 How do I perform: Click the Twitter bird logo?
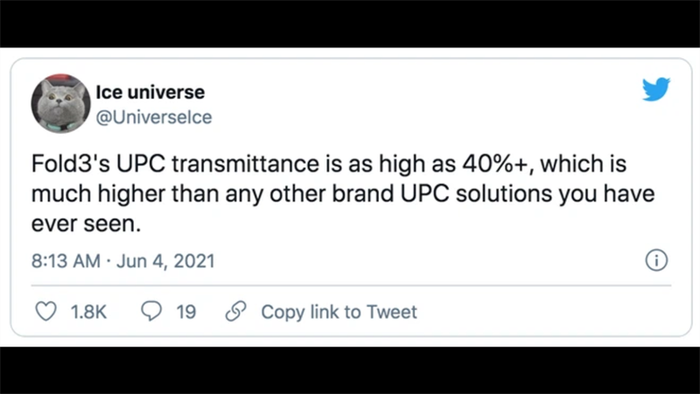pos(656,89)
